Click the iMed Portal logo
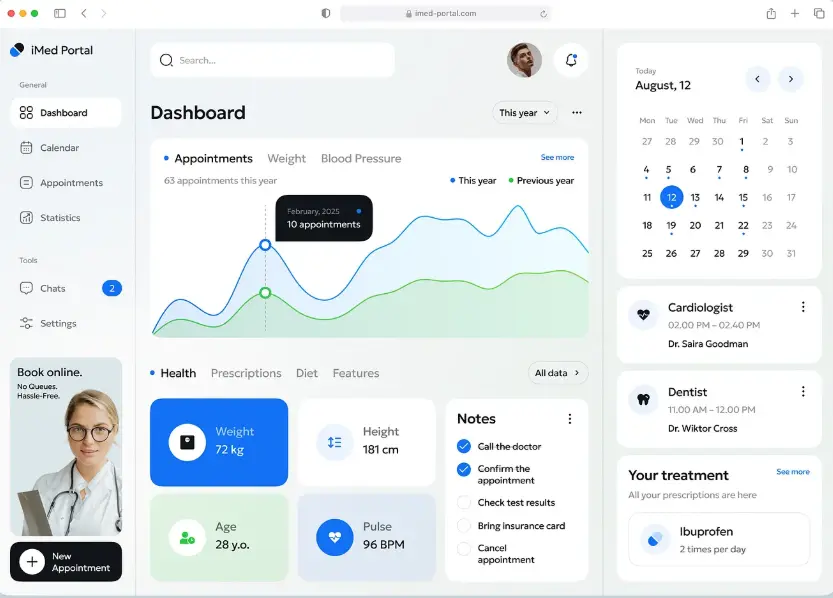Viewport: 833px width, 598px height. pyautogui.click(x=52, y=49)
